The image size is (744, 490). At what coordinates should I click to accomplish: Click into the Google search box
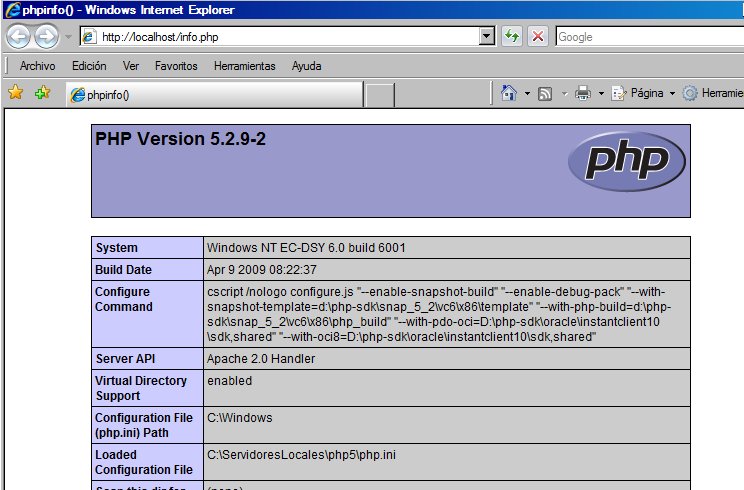coord(648,37)
